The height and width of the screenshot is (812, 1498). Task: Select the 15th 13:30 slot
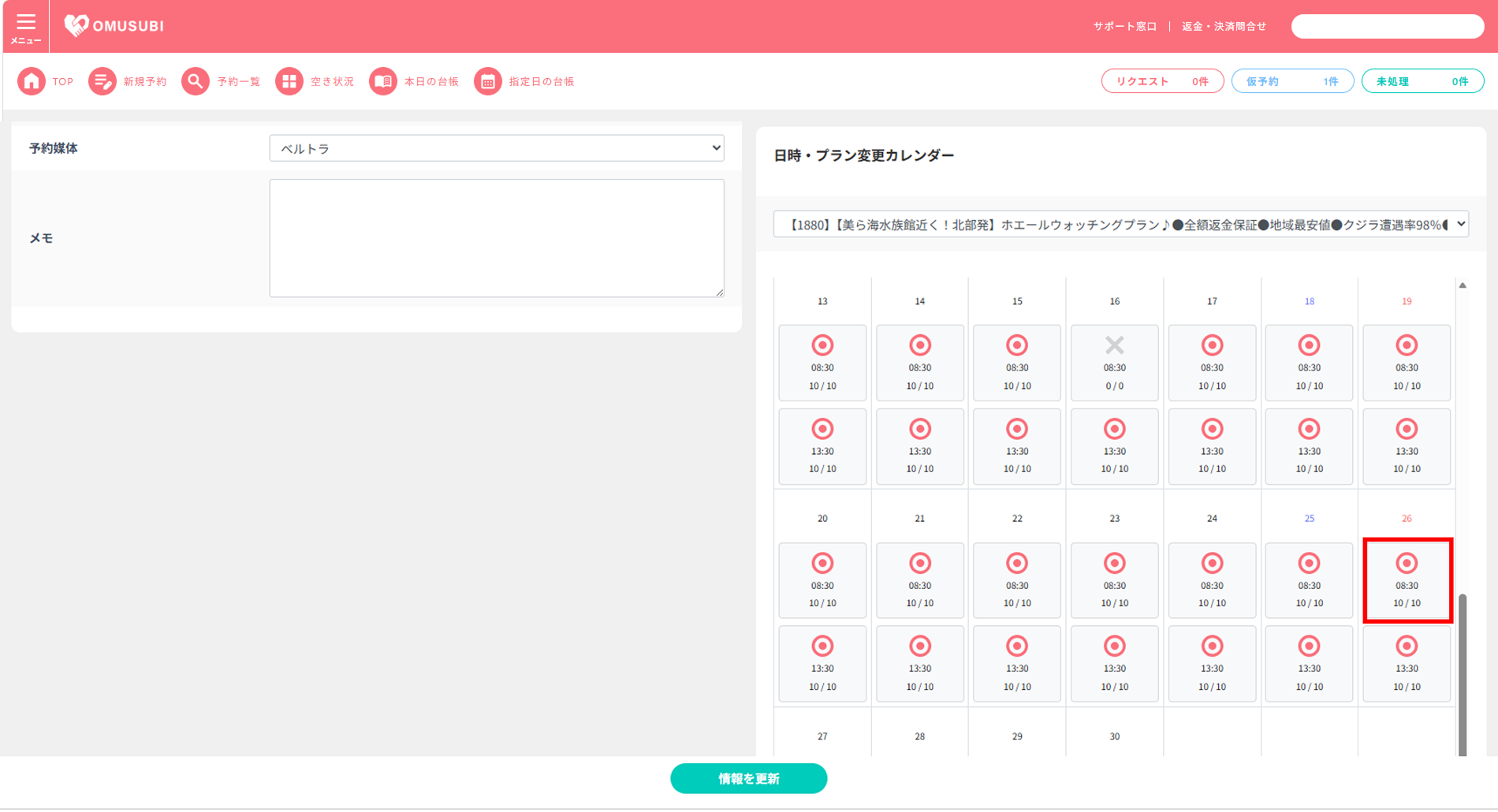(x=1017, y=446)
